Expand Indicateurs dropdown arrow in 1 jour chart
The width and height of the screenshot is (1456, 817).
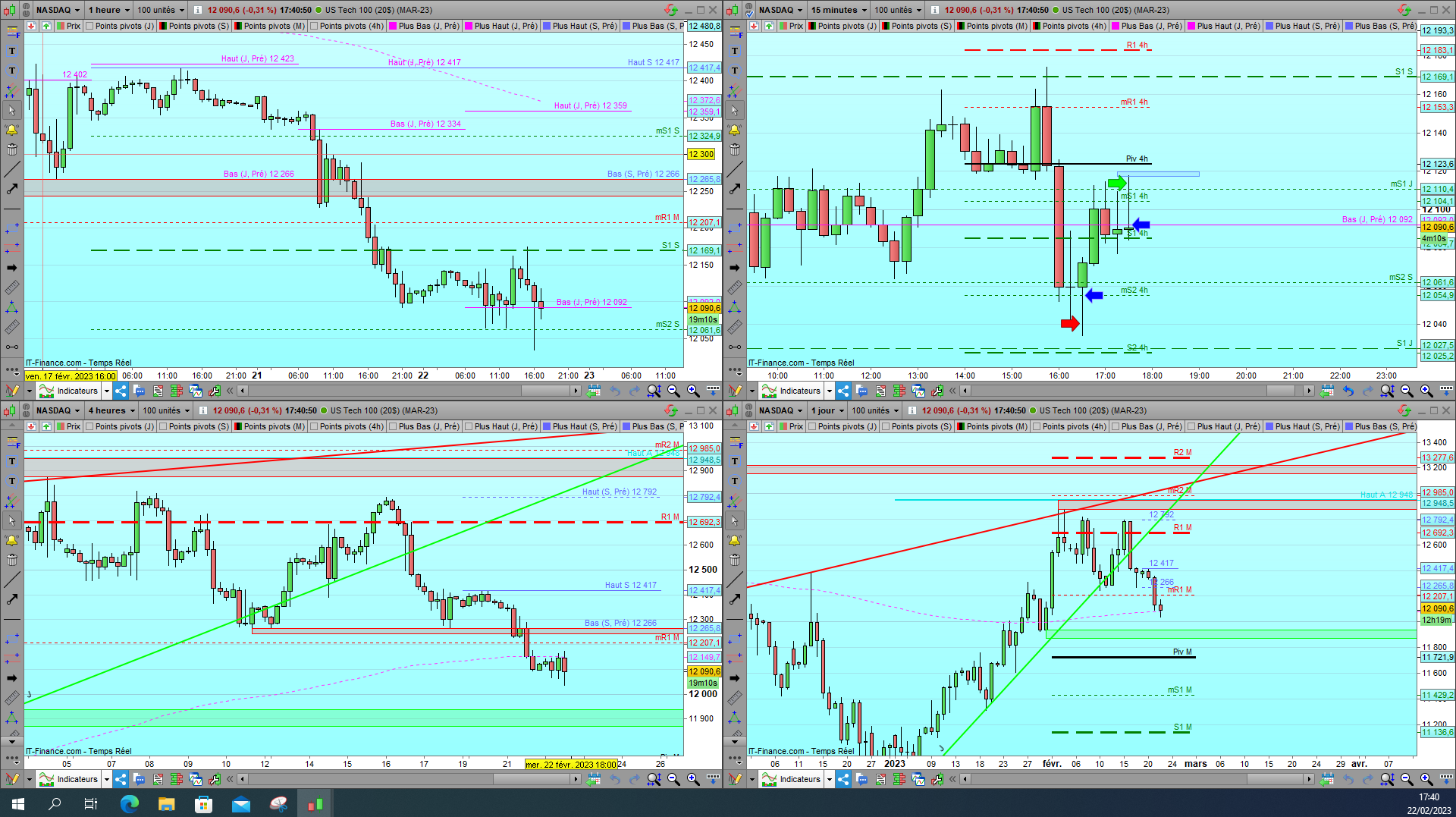pos(830,779)
